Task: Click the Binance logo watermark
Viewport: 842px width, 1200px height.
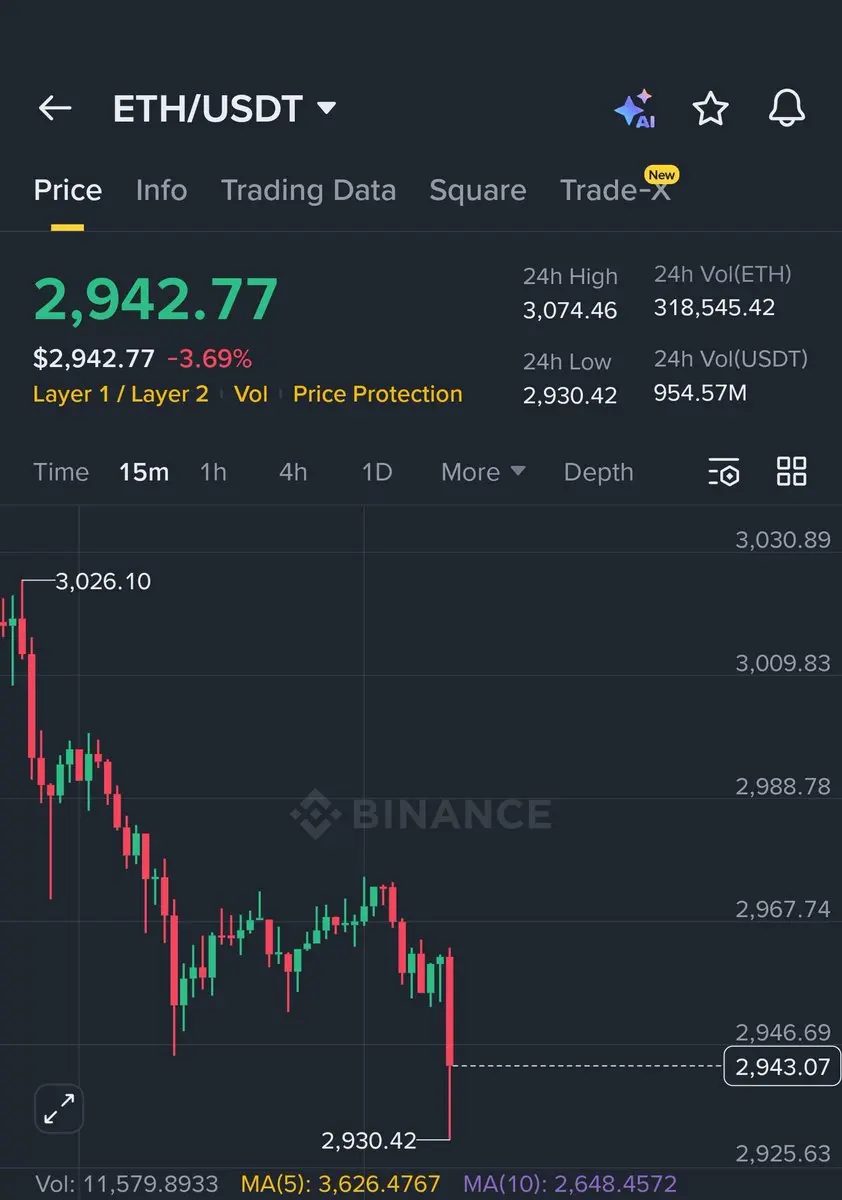Action: click(421, 814)
